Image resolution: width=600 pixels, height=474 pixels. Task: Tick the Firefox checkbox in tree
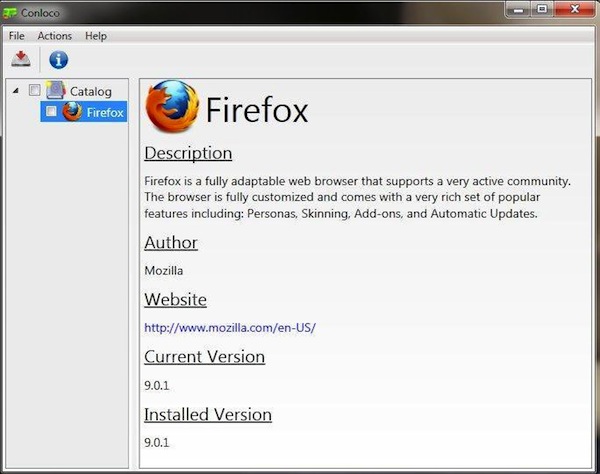tap(51, 111)
